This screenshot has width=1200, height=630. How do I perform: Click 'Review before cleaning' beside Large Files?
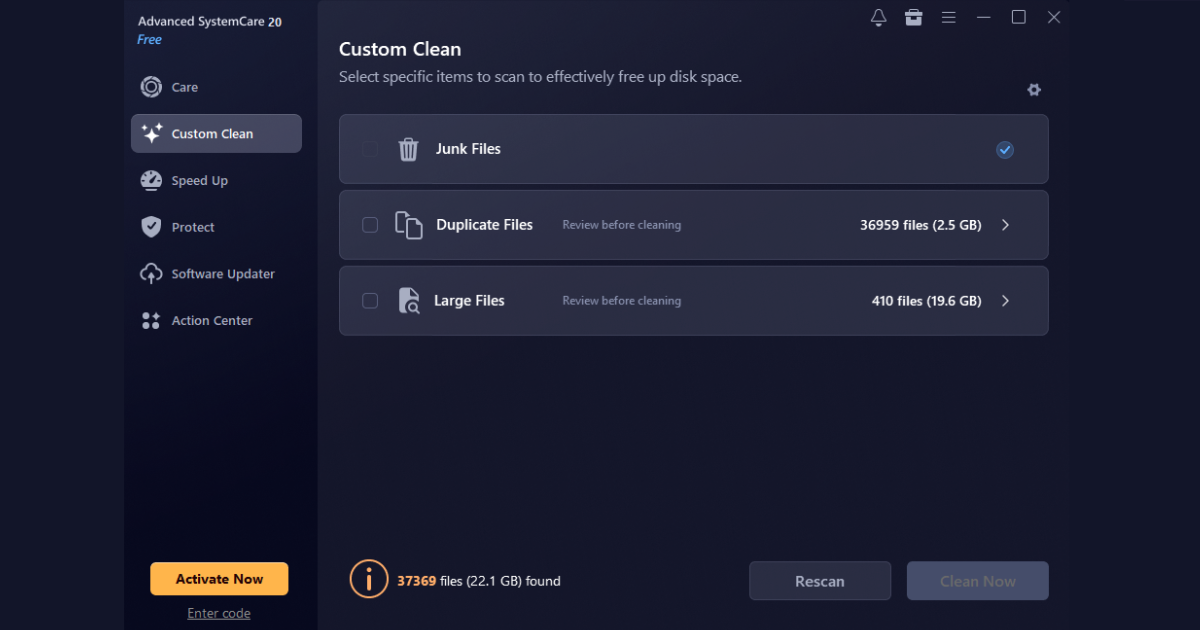[x=622, y=301]
